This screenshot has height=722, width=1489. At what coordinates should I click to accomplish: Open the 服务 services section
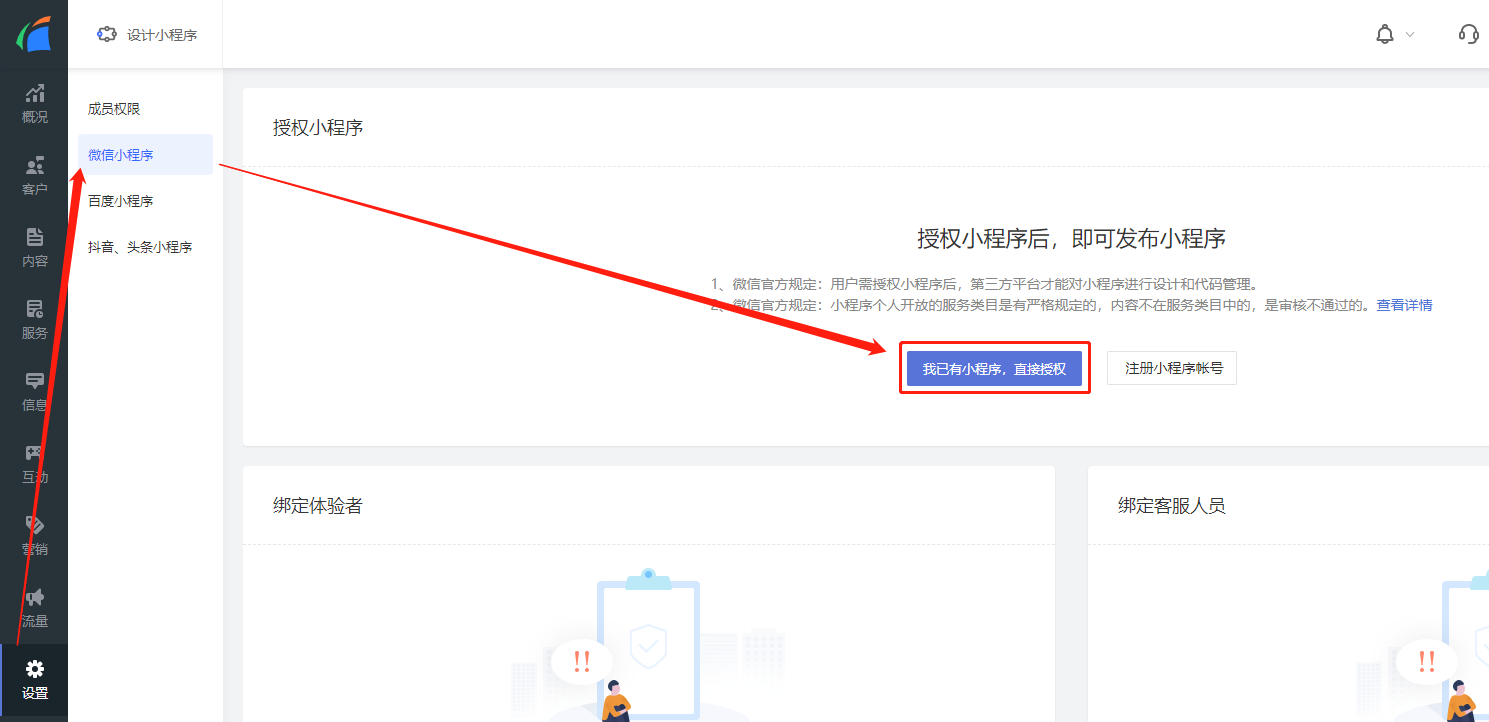pos(34,320)
